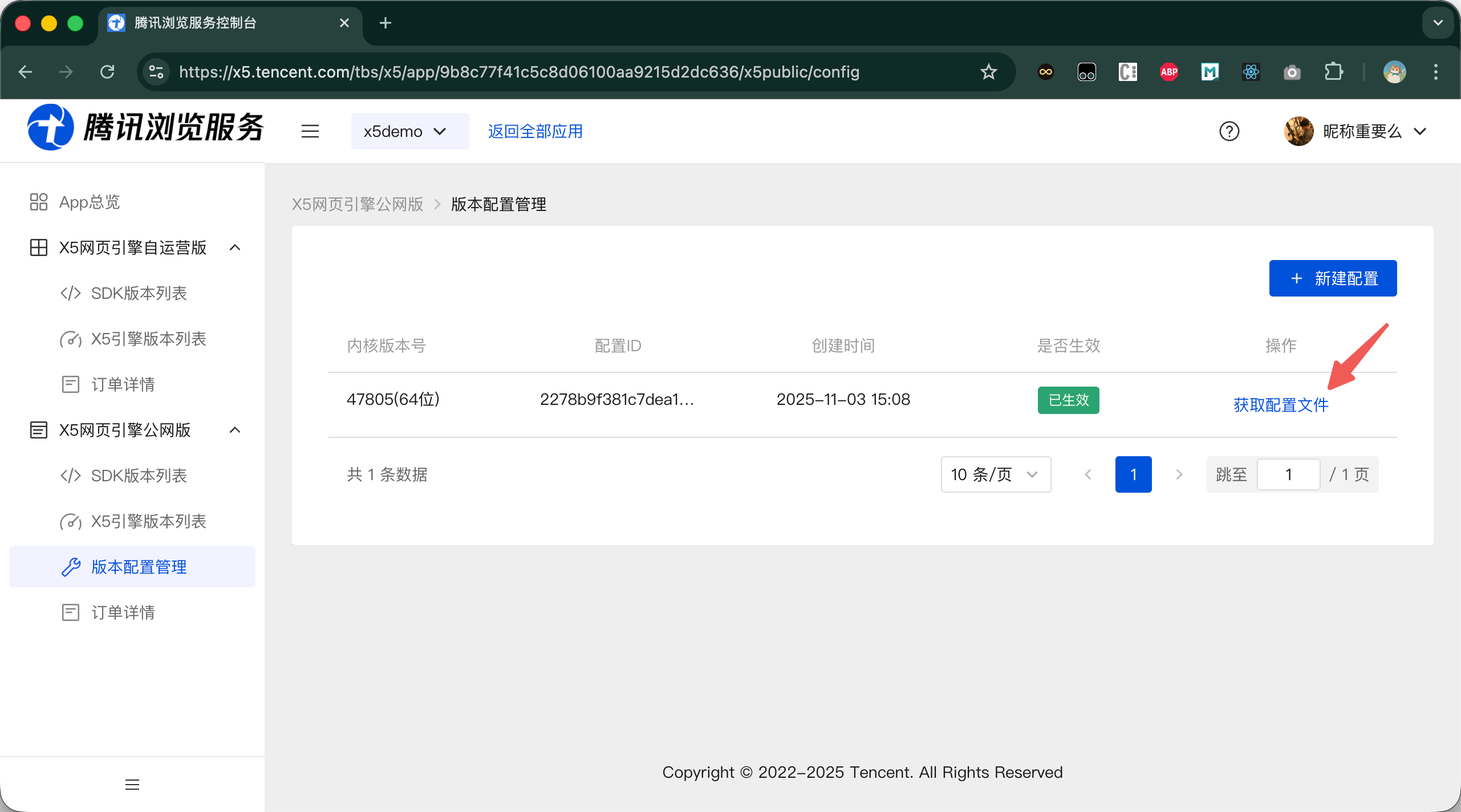The width and height of the screenshot is (1461, 812).
Task: Collapse the sidebar using the bottom menu icon
Action: [x=132, y=785]
